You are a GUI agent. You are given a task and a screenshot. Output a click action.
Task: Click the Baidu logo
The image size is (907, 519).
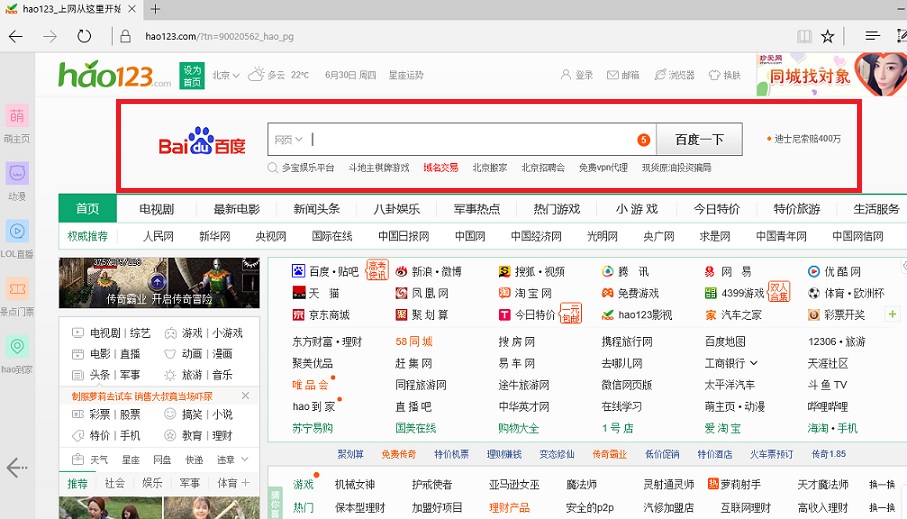tap(202, 141)
